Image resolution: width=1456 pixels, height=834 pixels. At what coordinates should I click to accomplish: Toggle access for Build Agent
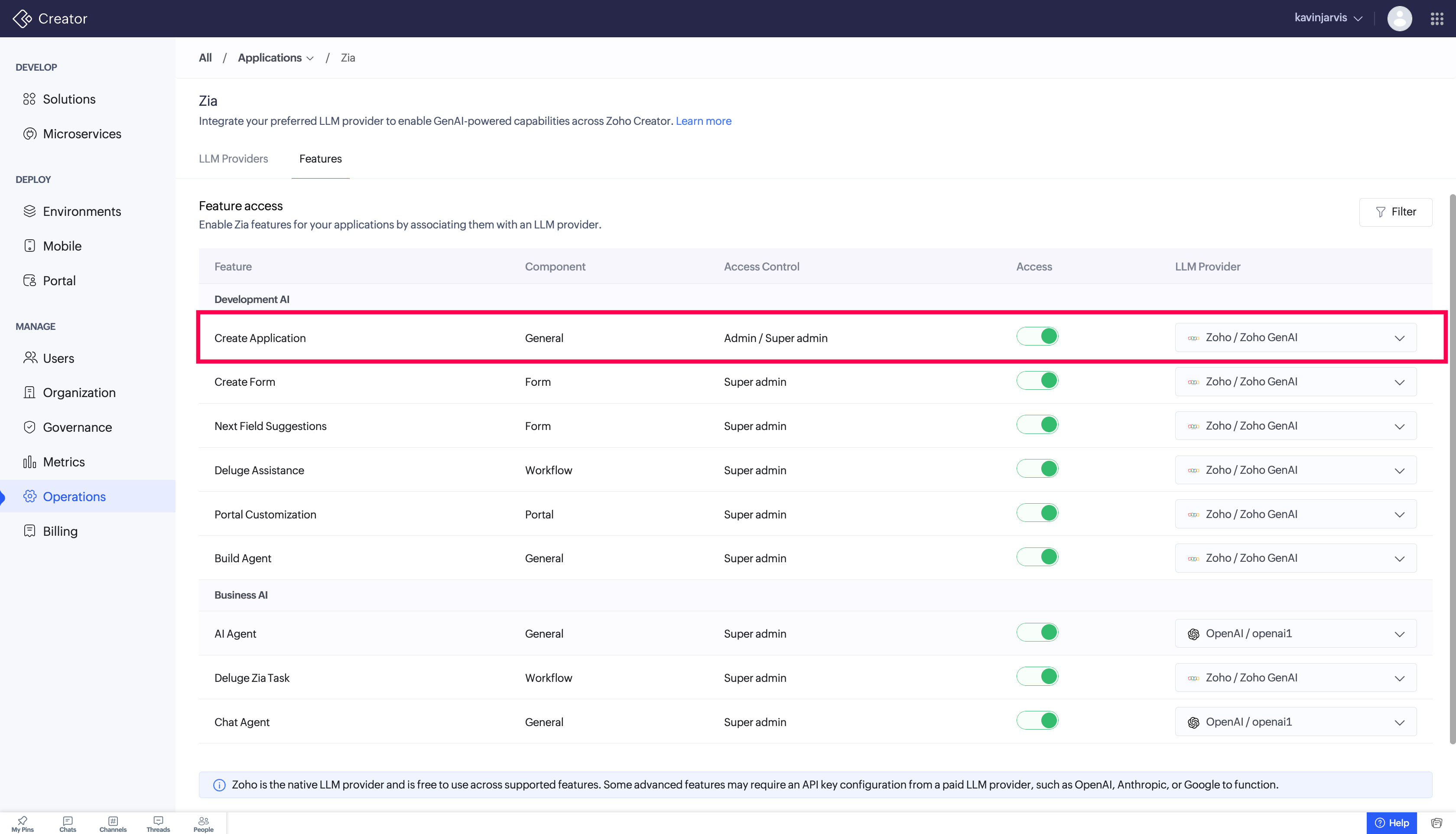(x=1037, y=557)
